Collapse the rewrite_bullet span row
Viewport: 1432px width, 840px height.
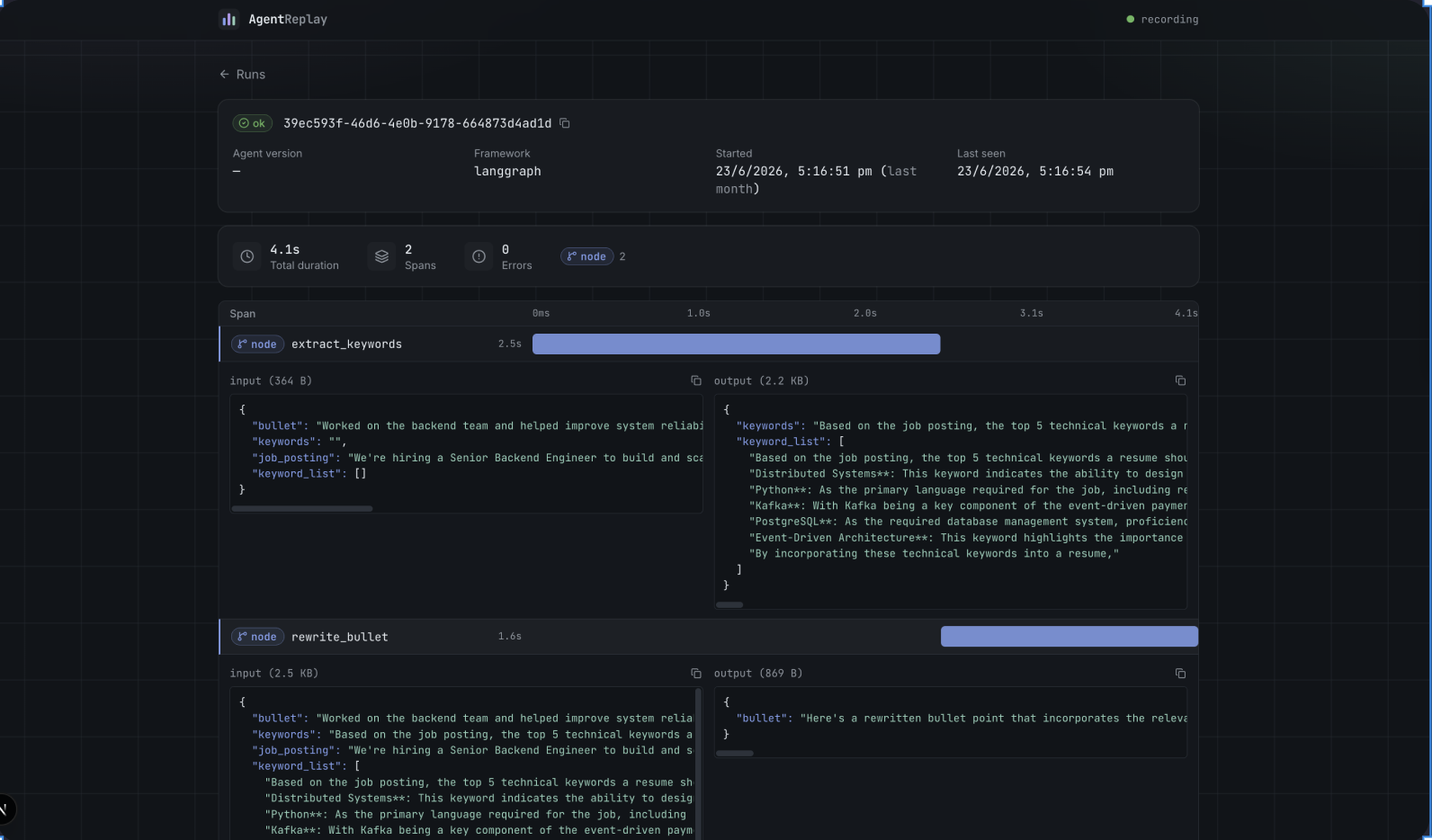[708, 637]
